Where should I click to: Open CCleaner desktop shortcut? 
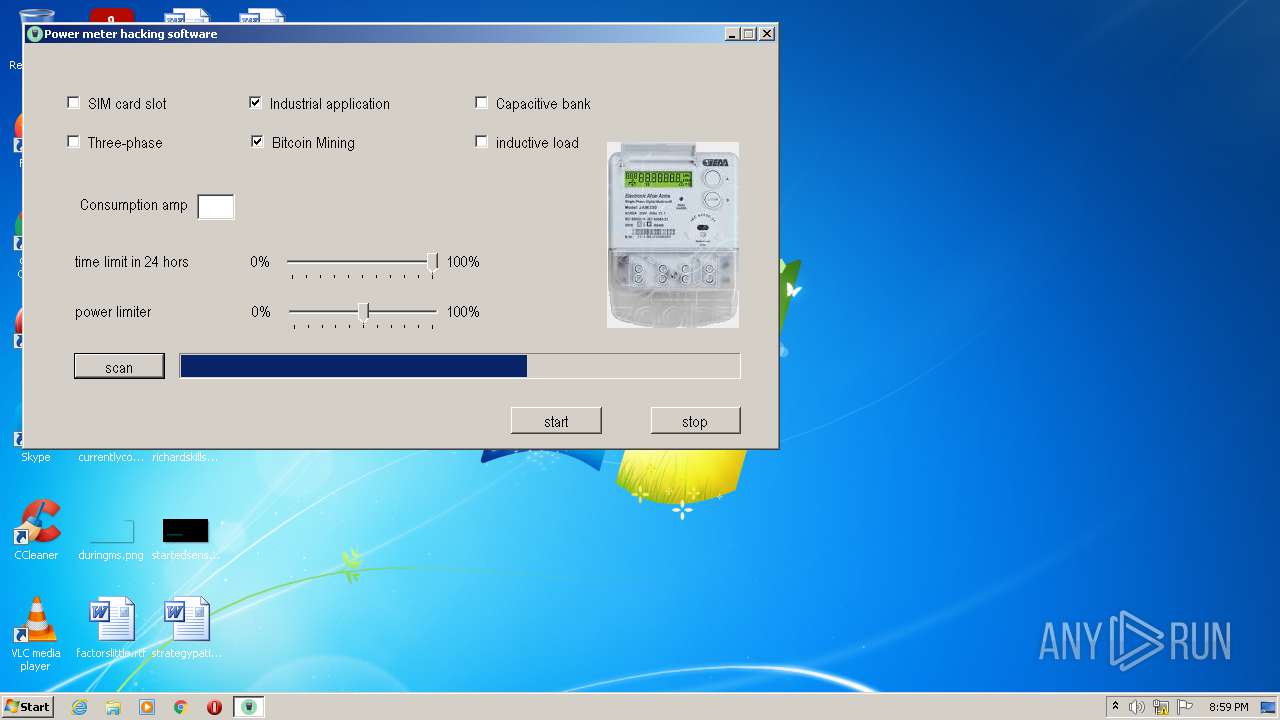(36, 530)
